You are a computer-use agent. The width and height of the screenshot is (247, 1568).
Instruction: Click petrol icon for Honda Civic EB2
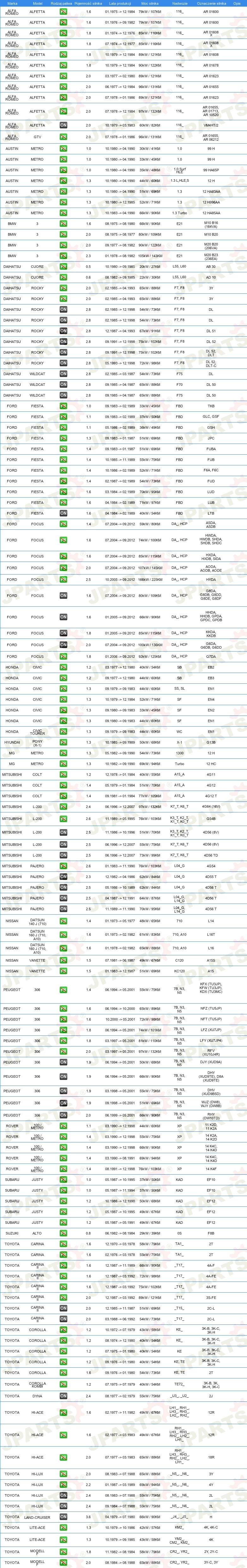pos(63,667)
